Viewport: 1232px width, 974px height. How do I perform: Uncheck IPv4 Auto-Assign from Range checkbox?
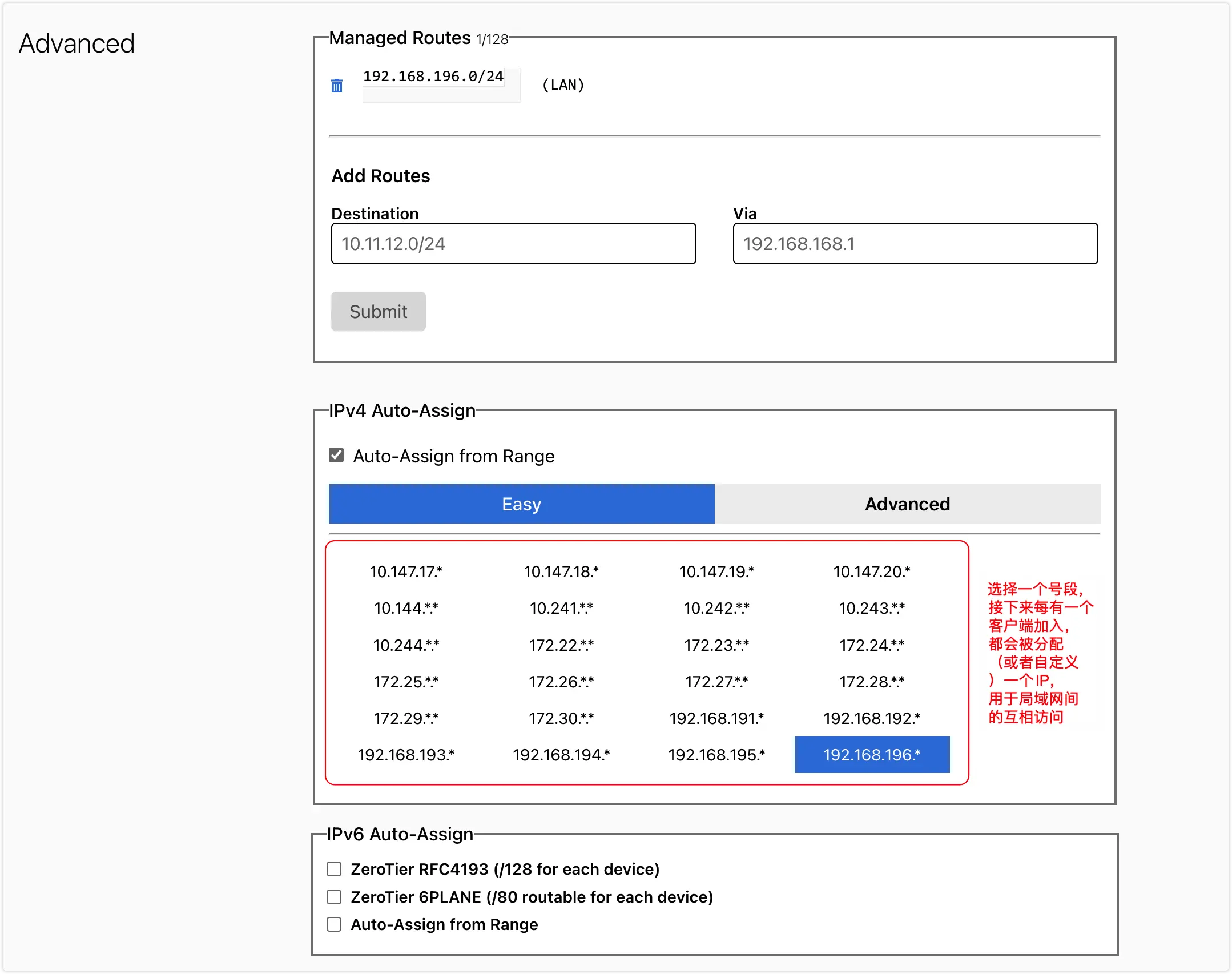tap(336, 456)
